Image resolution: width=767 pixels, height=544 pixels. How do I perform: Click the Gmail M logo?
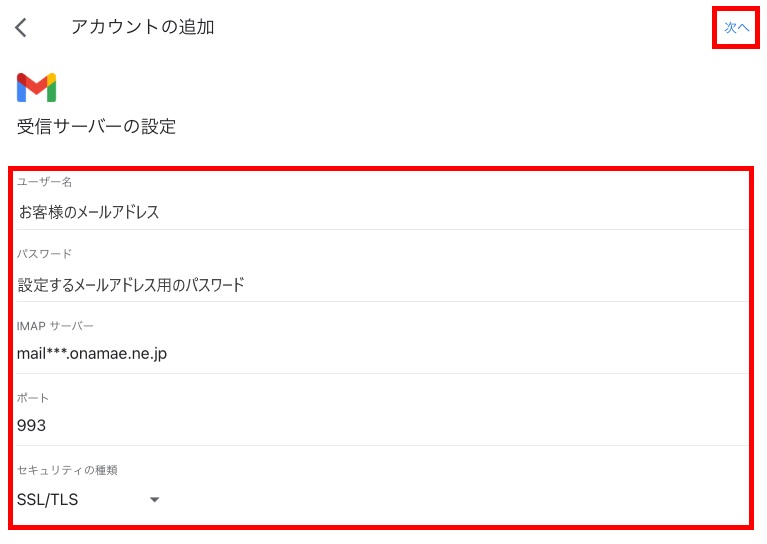[37, 88]
